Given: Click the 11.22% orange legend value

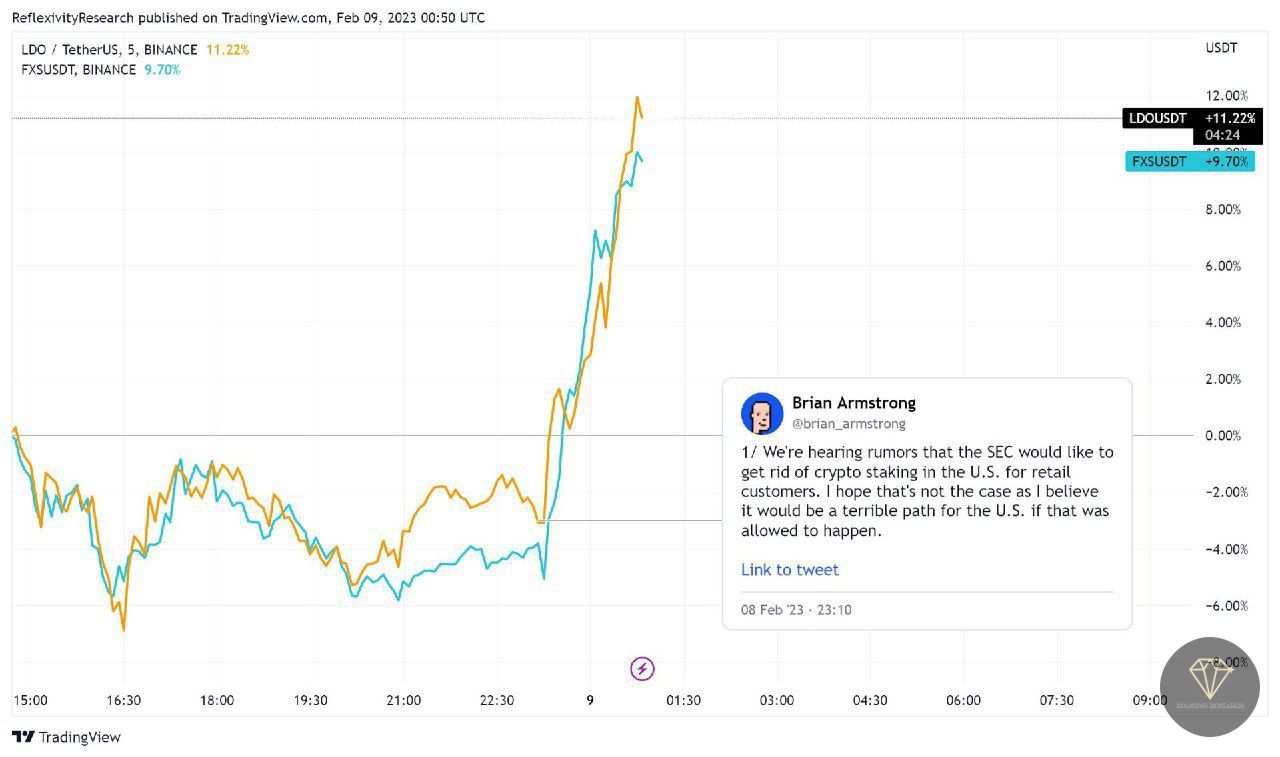Looking at the screenshot, I should point(226,48).
